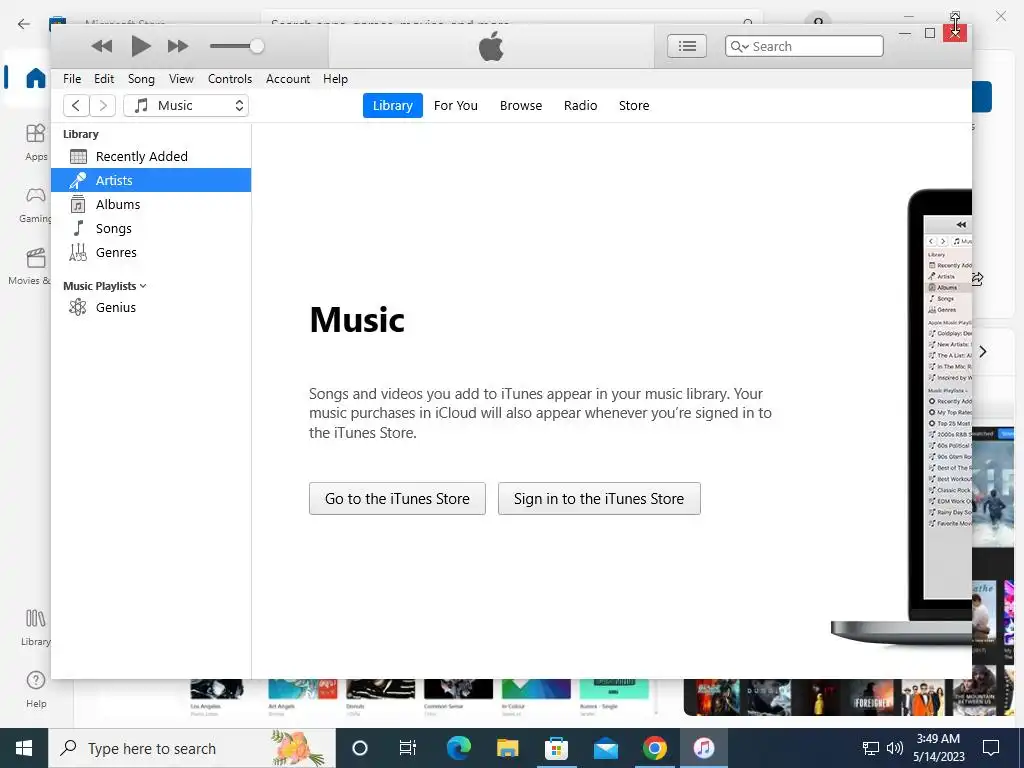The image size is (1024, 768).
Task: Play music with the play button
Action: click(140, 46)
